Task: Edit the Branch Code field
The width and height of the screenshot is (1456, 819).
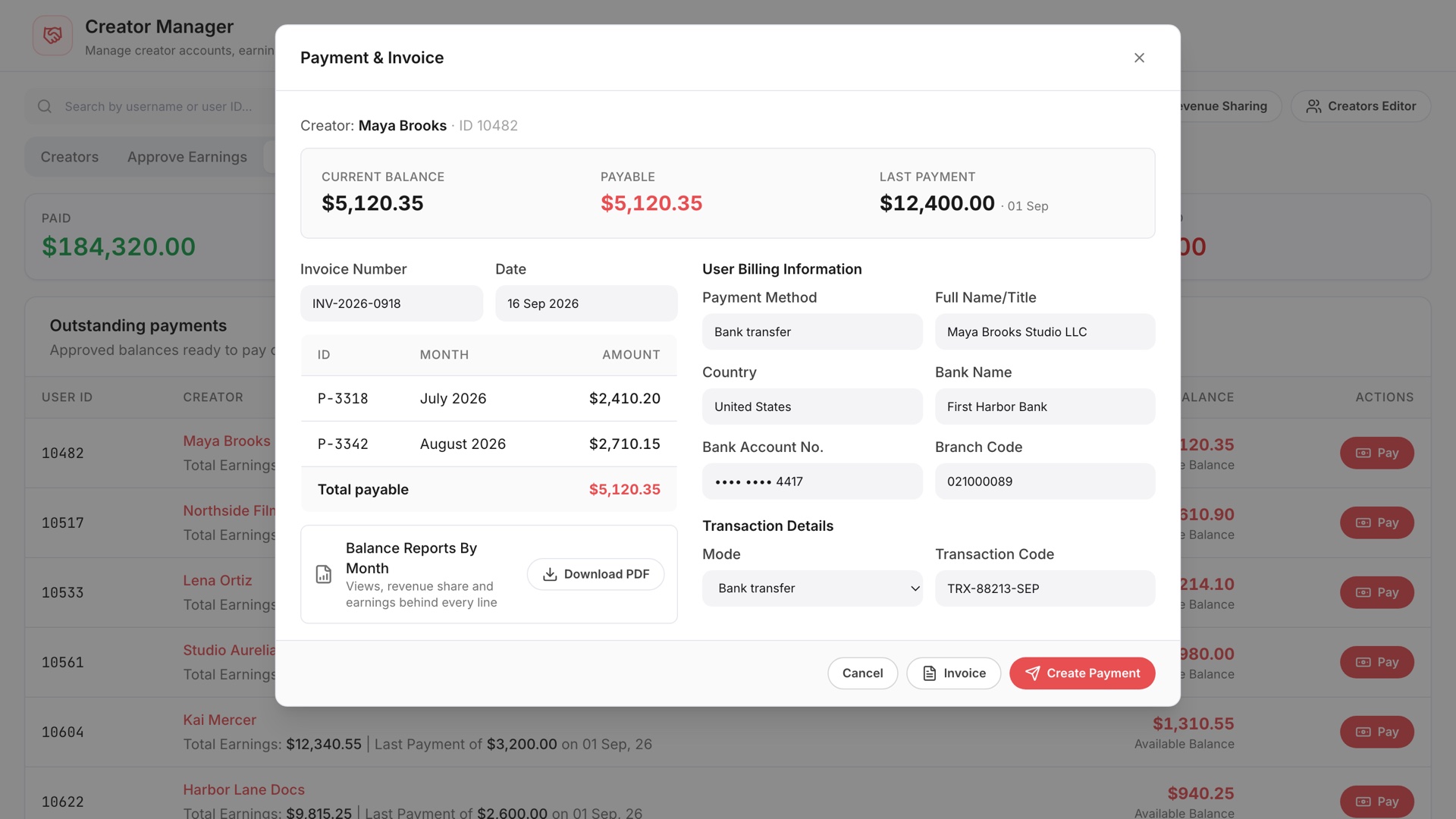Action: (x=1045, y=482)
